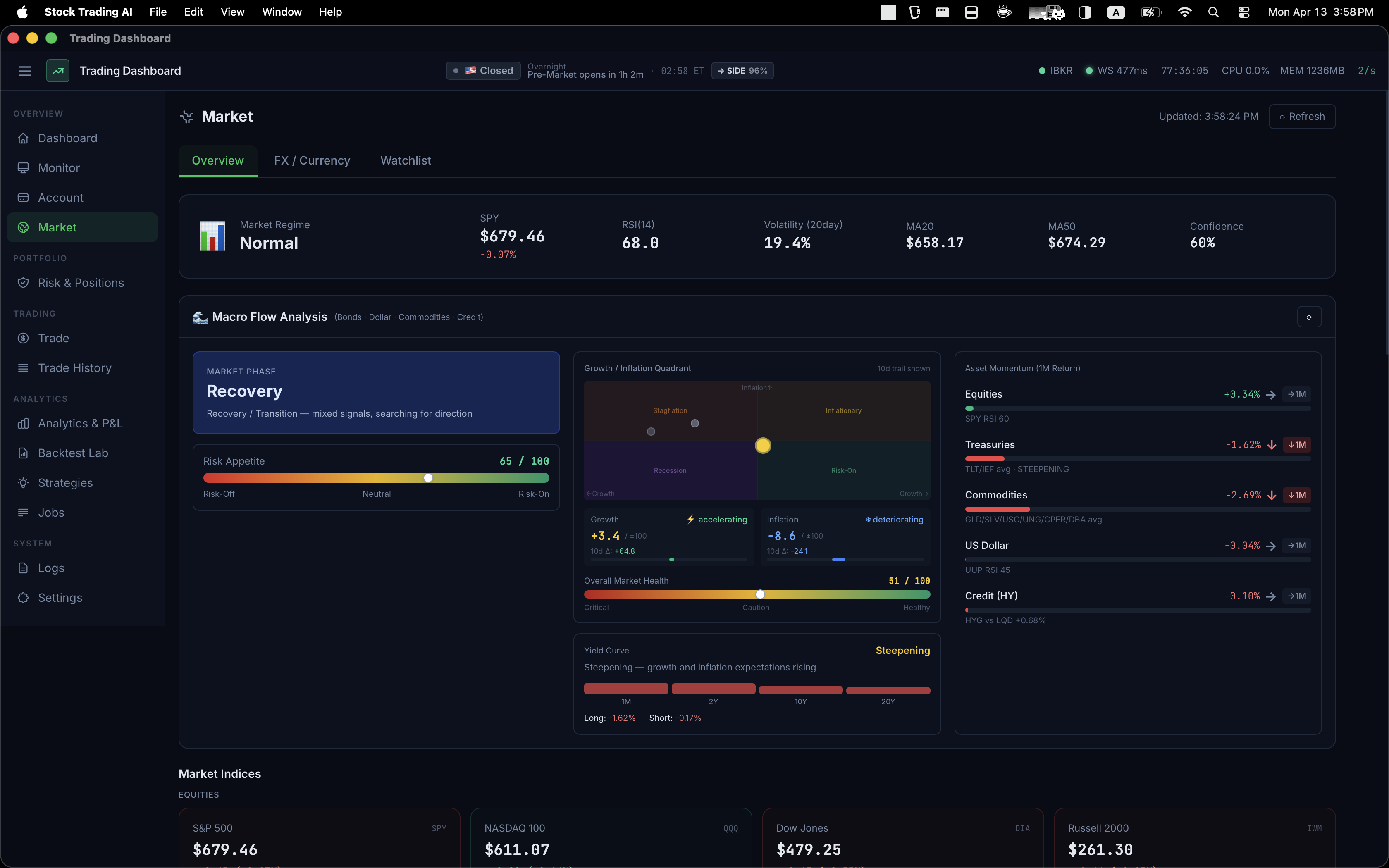The height and width of the screenshot is (868, 1389).
Task: Open Logs from the sidebar
Action: pos(50,568)
